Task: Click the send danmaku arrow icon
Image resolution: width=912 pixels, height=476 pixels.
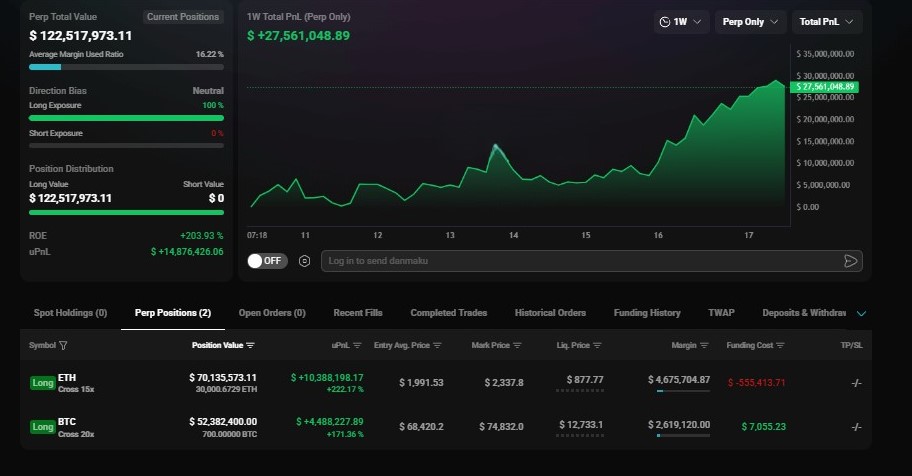Action: (x=850, y=261)
